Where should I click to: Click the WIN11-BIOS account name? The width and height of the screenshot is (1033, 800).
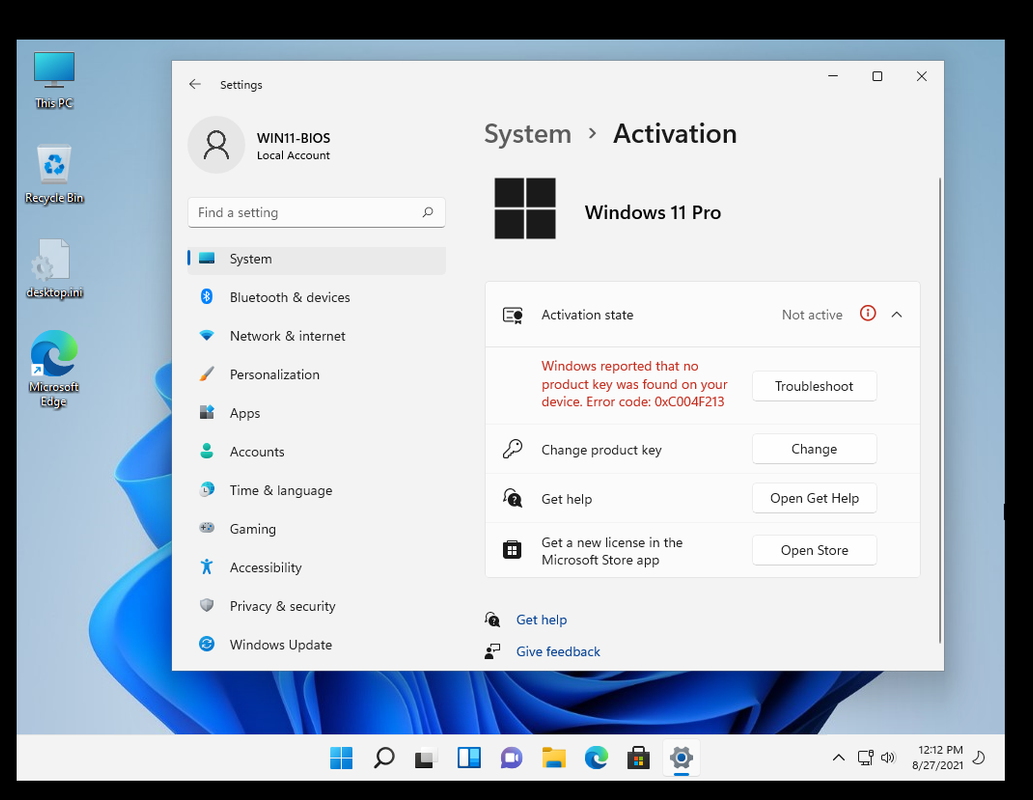point(293,138)
